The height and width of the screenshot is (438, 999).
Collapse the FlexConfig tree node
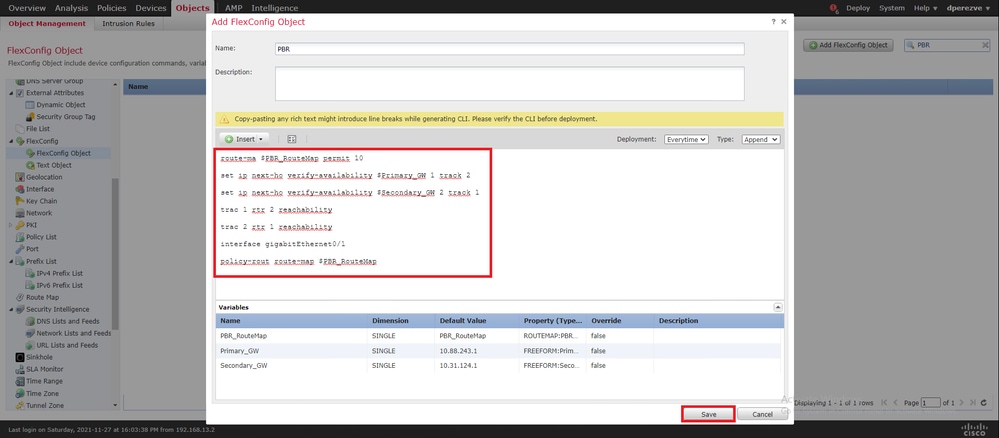[11, 141]
